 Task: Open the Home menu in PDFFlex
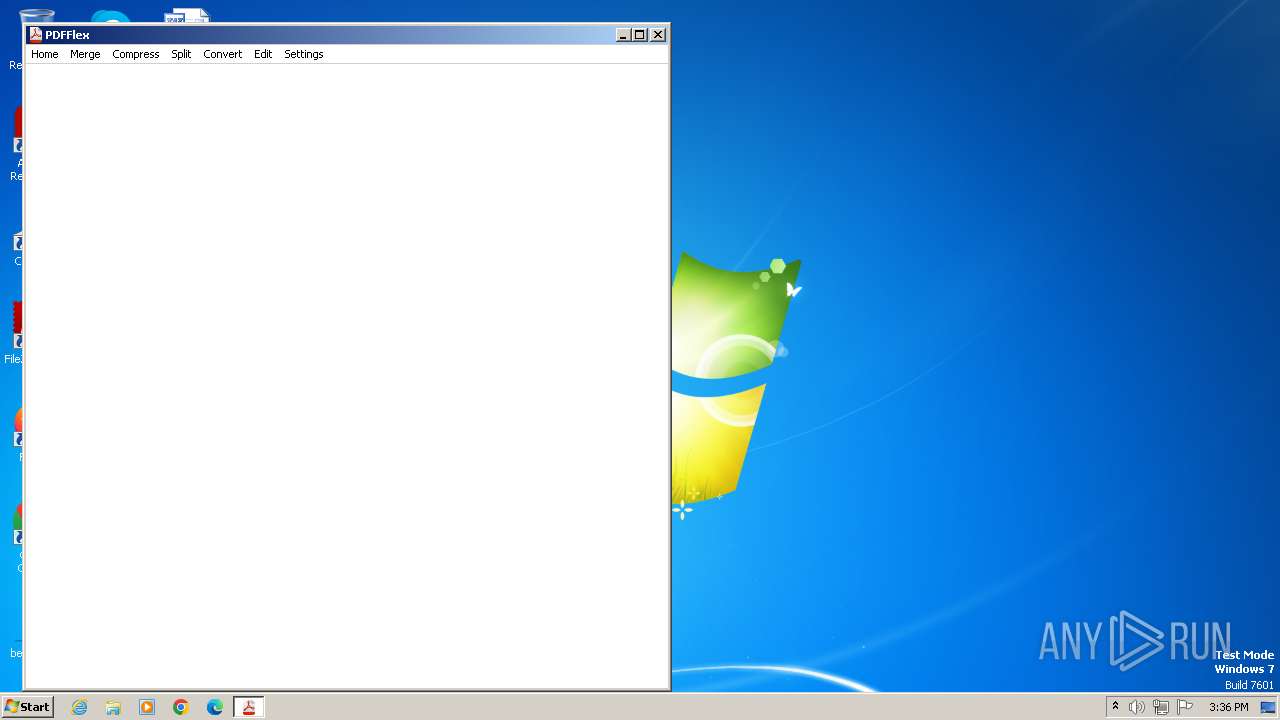45,54
